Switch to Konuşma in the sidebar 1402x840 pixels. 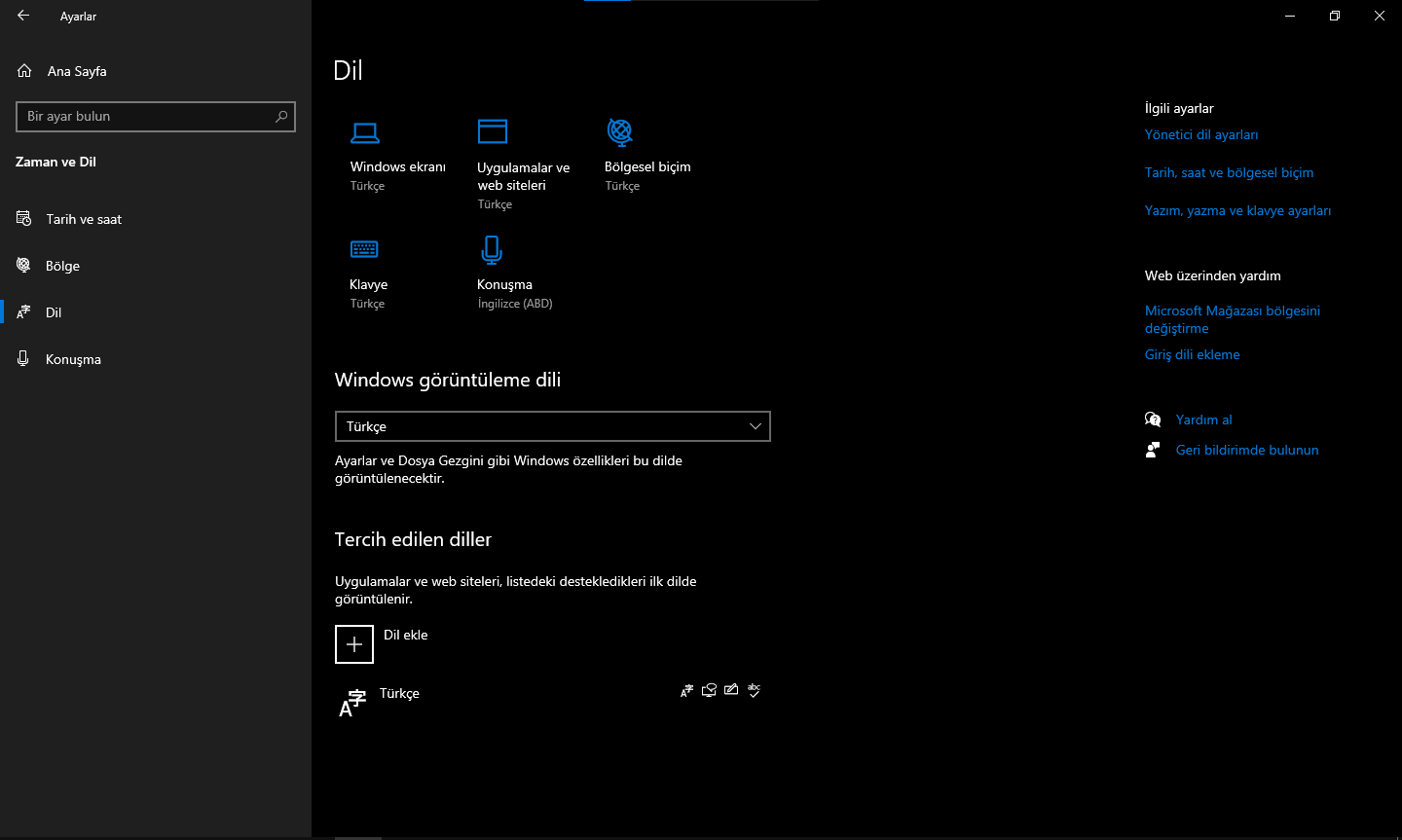click(156, 359)
